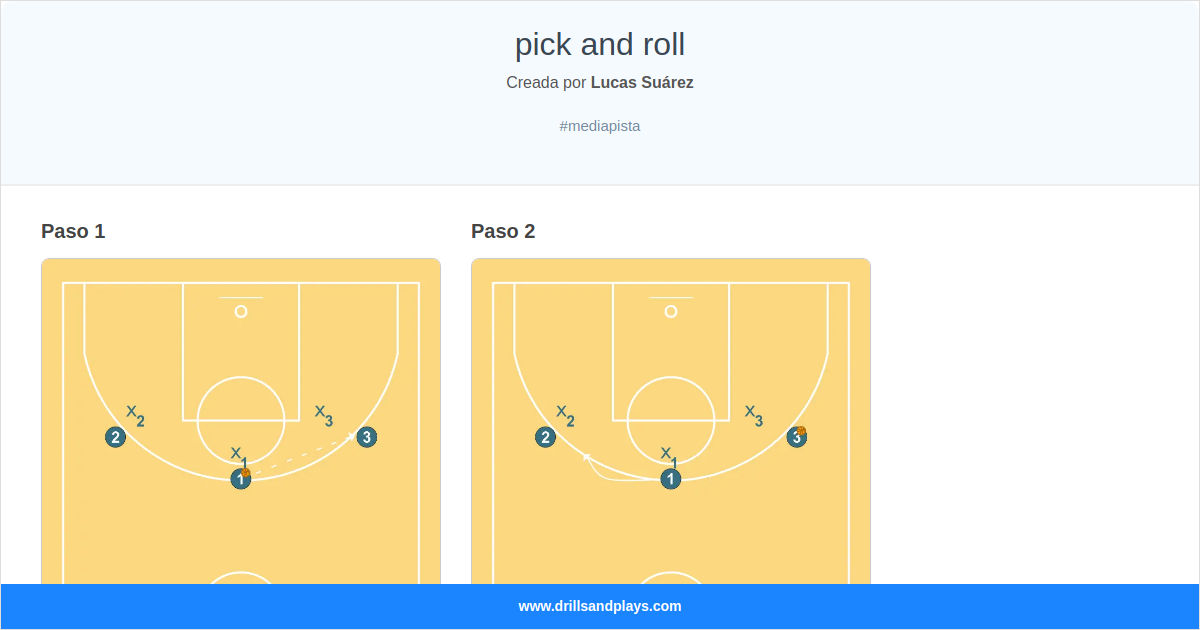Select the Paso 1 heading

[72, 231]
